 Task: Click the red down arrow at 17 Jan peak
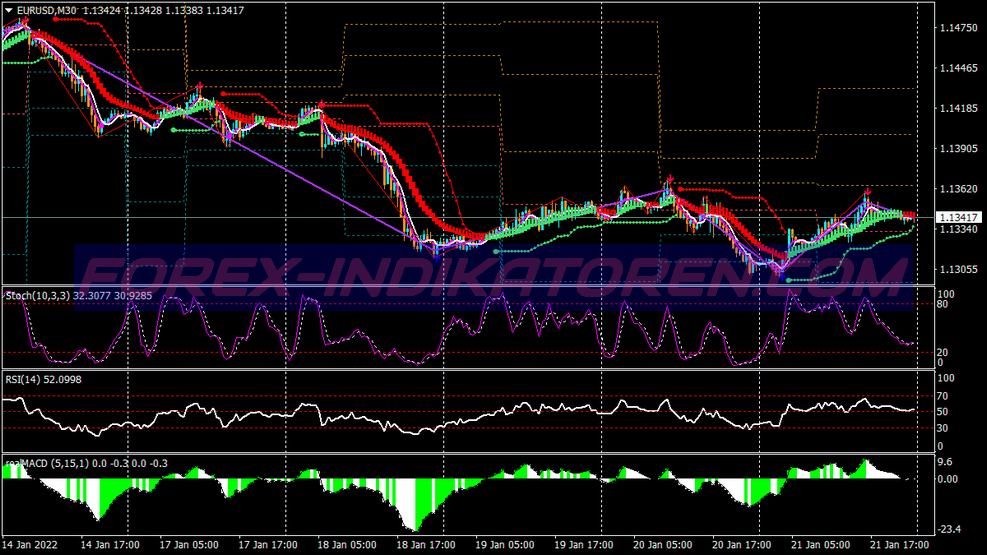pyautogui.click(x=200, y=86)
